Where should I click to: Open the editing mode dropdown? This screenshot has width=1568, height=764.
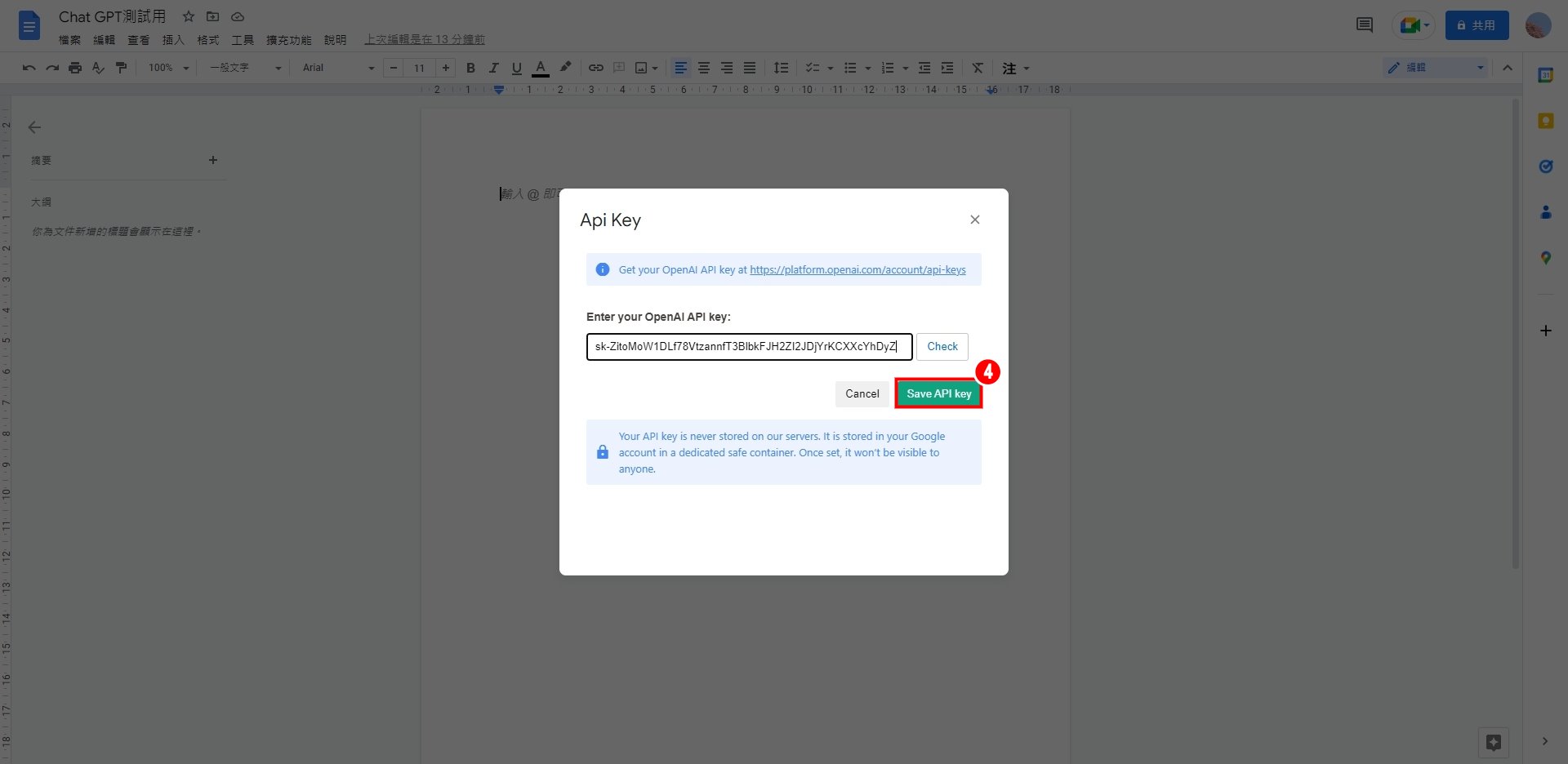pos(1435,68)
